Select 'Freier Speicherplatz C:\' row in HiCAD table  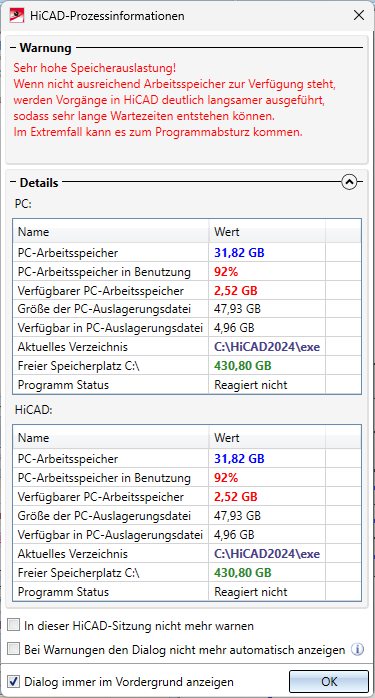point(187,572)
